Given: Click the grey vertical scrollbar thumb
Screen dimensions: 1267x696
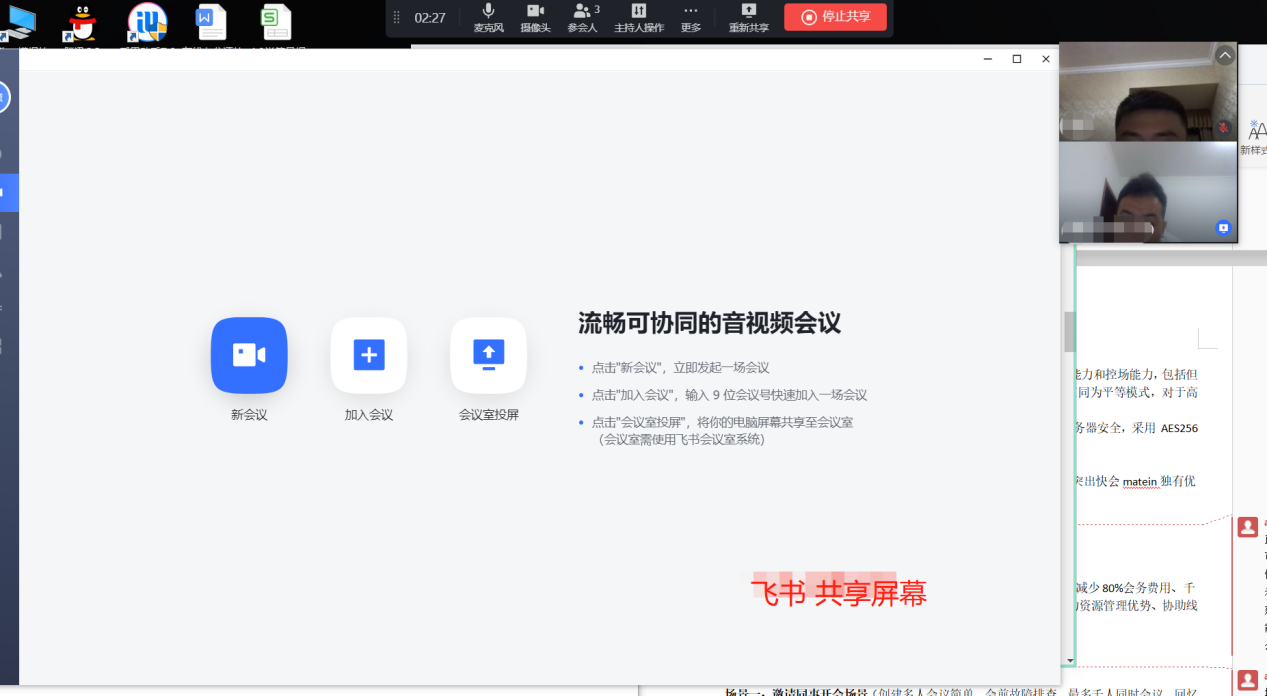Looking at the screenshot, I should point(1069,331).
